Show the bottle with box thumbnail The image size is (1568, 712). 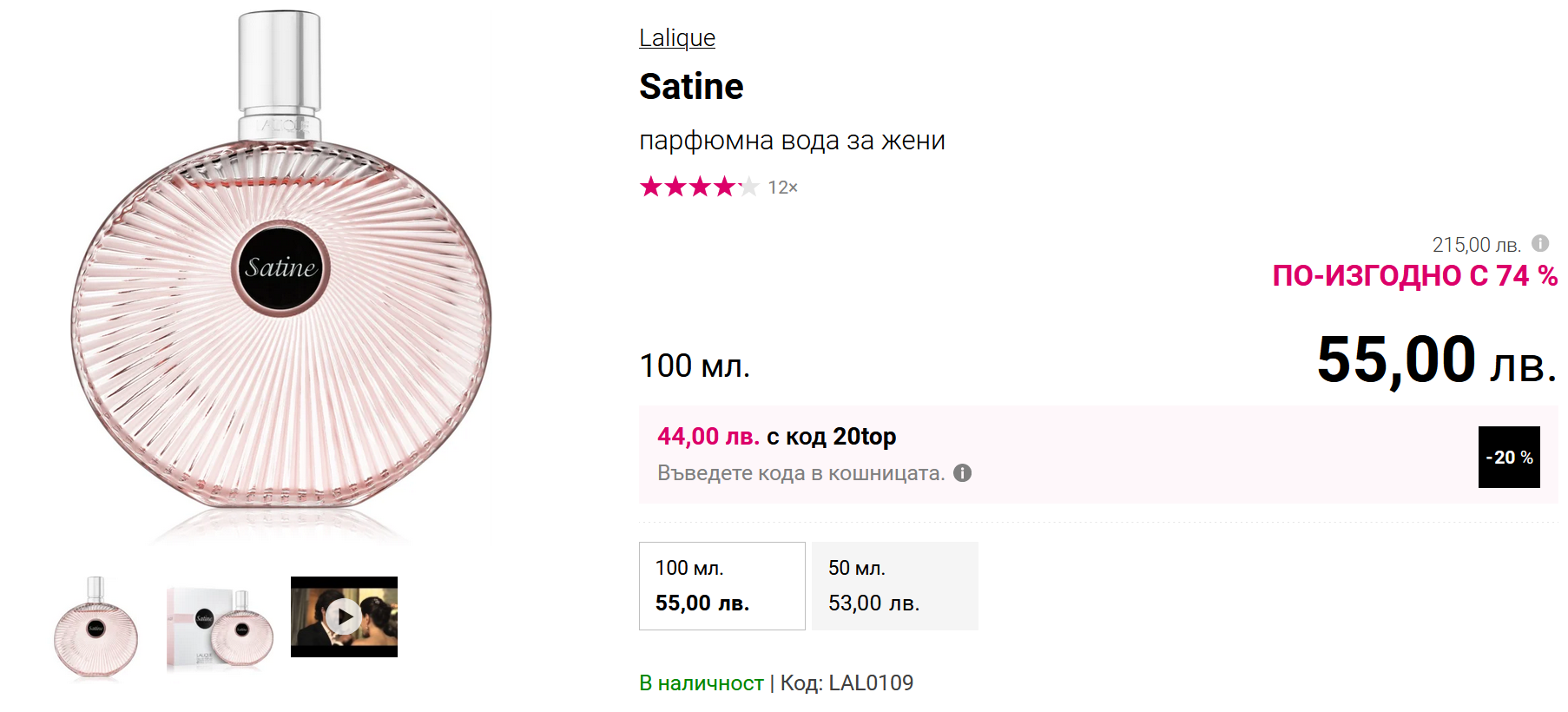[220, 626]
